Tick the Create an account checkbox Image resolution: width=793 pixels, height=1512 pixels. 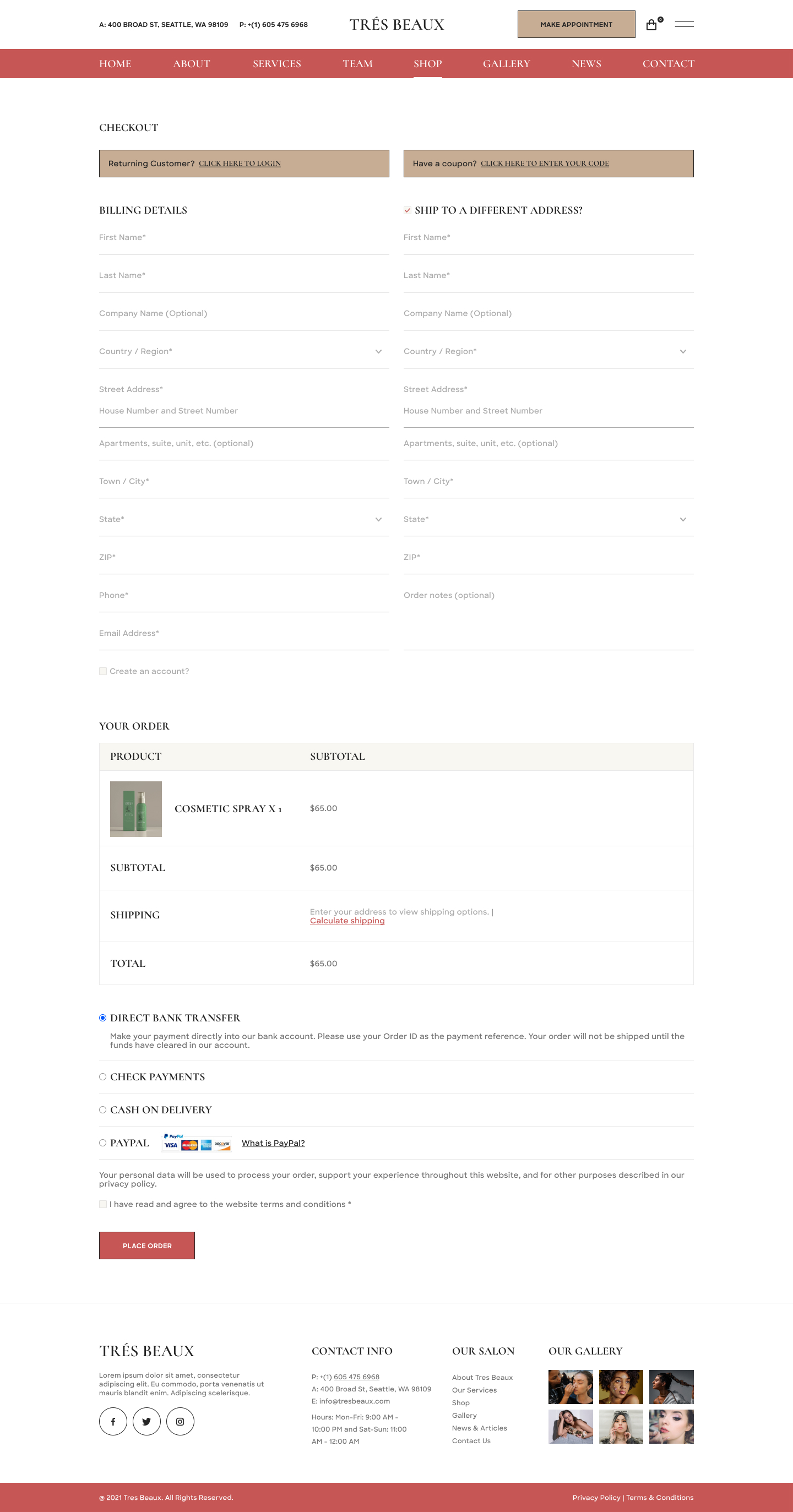[103, 671]
